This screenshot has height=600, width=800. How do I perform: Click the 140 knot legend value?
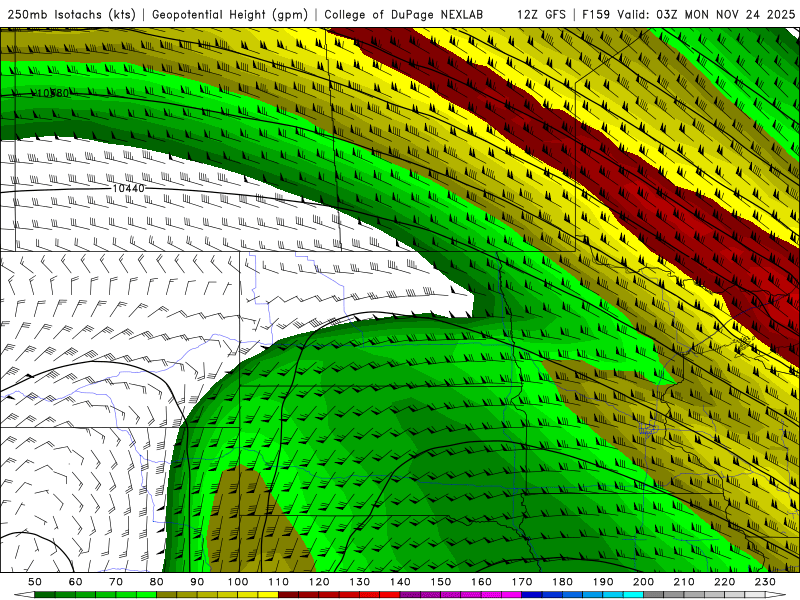[x=400, y=582]
